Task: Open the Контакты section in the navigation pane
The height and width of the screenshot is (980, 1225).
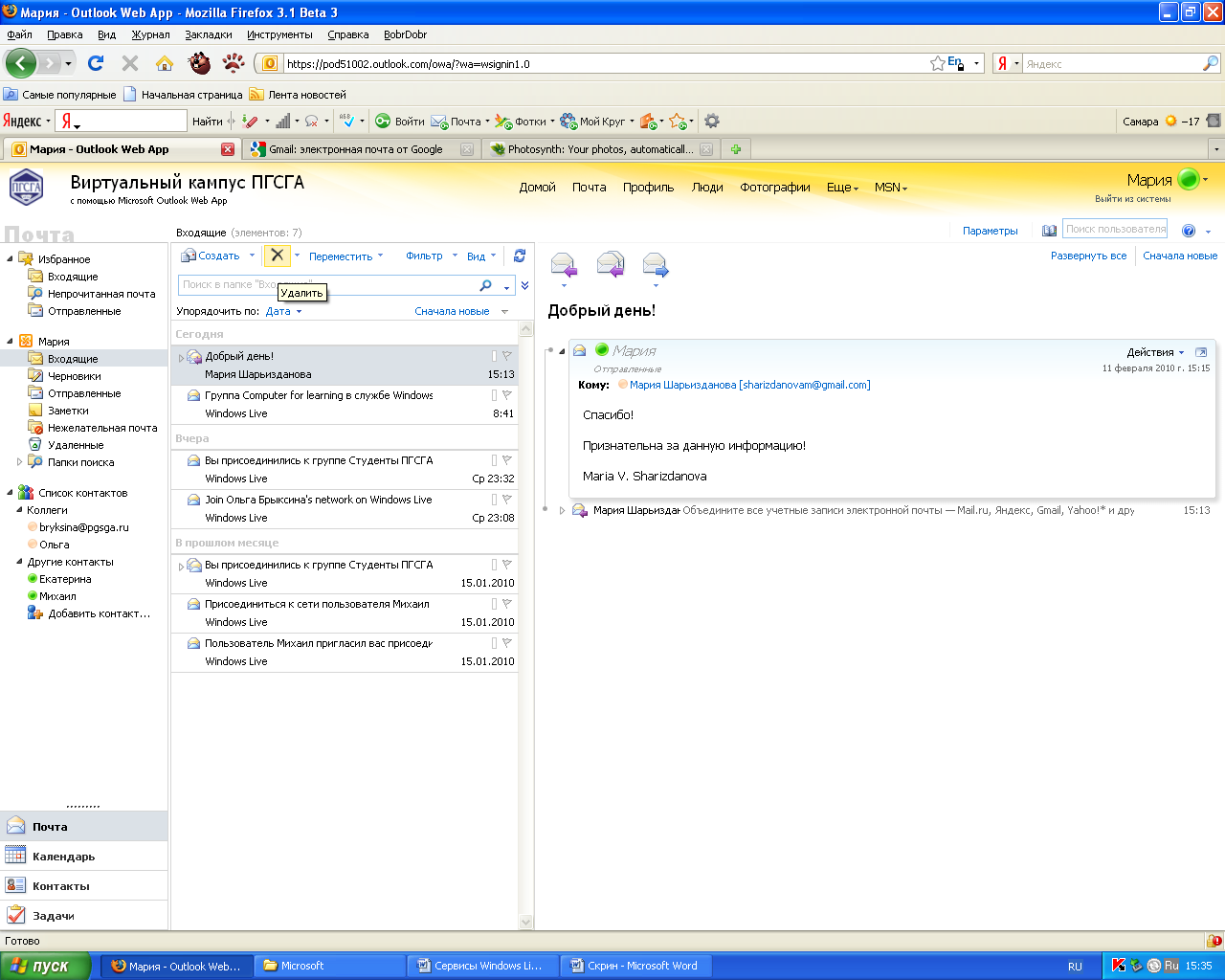Action: click(84, 886)
